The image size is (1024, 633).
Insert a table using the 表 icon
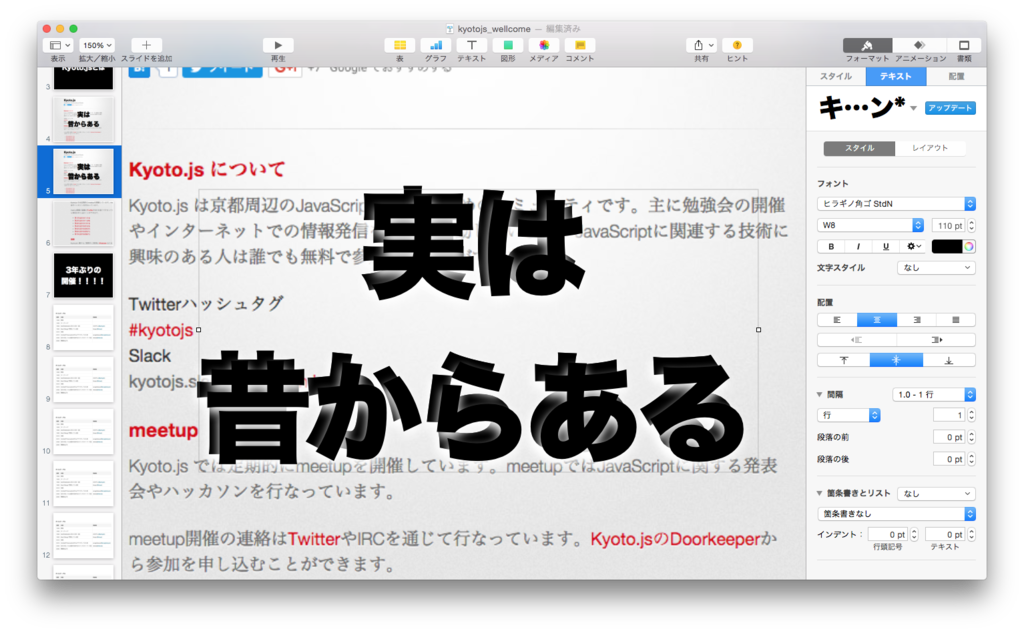pyautogui.click(x=400, y=45)
